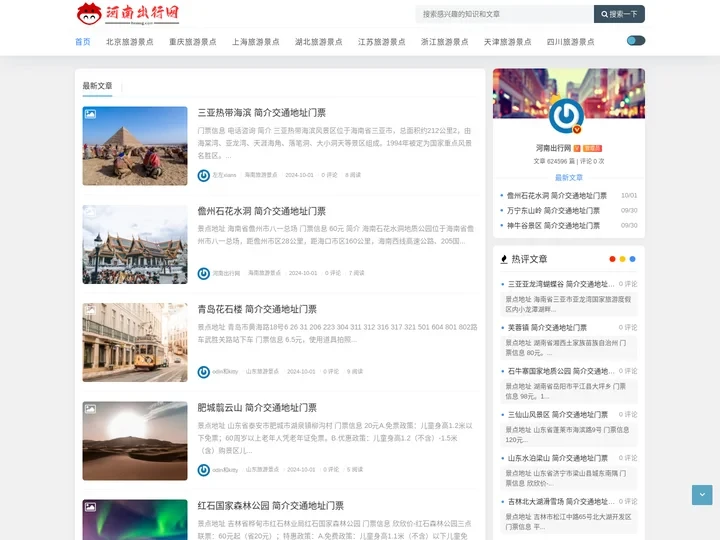Click 山东旅游景点 category under 青岛花石楼
720x540 pixels.
tap(262, 371)
